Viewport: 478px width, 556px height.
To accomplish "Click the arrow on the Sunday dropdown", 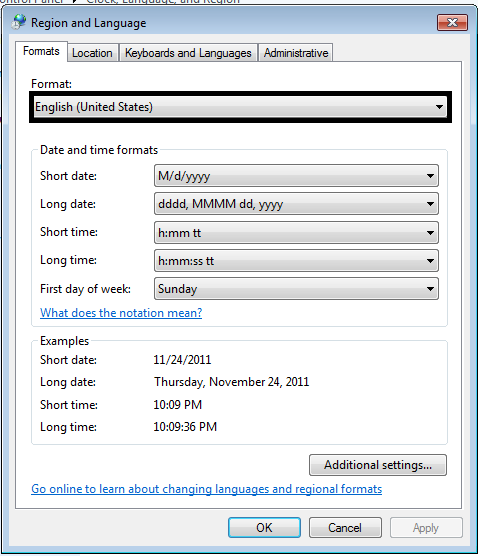I will [430, 289].
